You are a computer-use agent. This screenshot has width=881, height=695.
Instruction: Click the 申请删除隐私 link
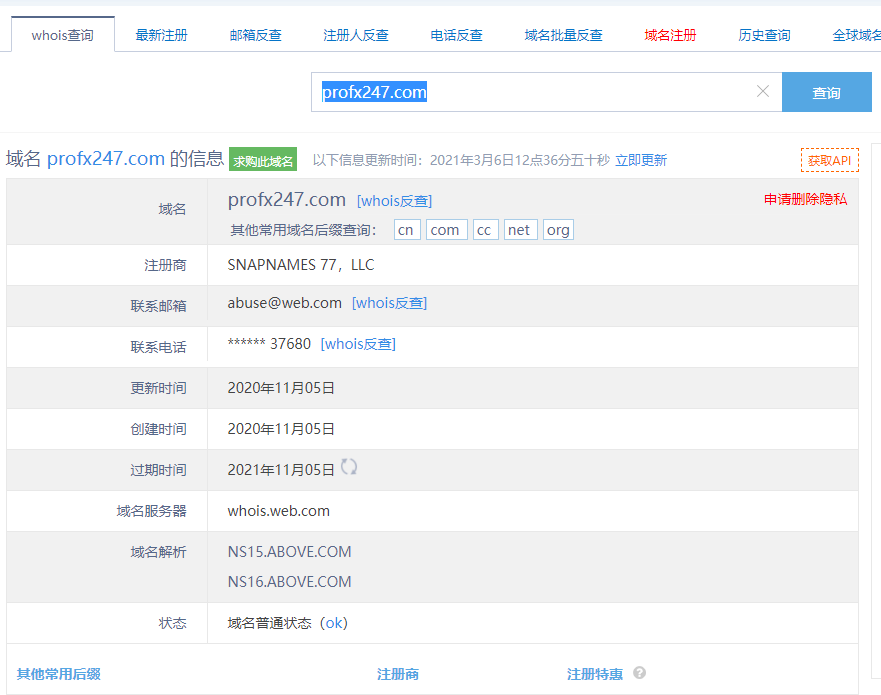pos(805,199)
